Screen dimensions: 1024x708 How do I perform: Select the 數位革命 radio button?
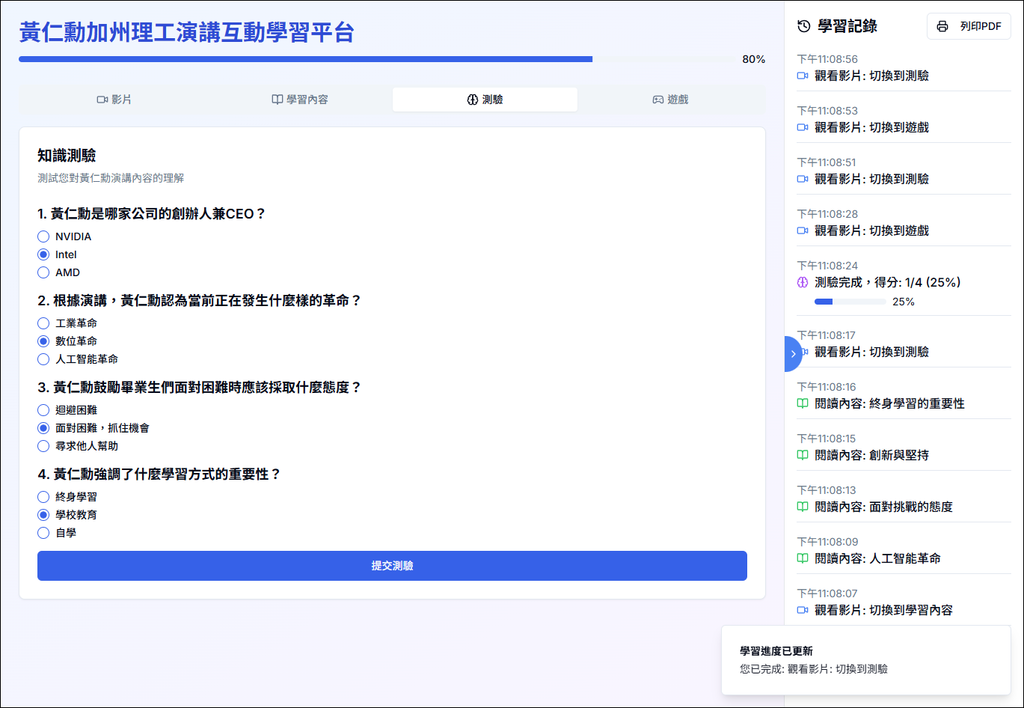pyautogui.click(x=43, y=341)
